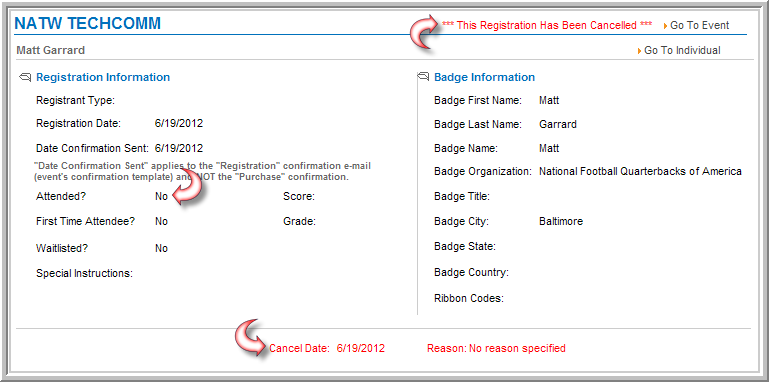Click the Registration Date value 6/19/2012

179,124
